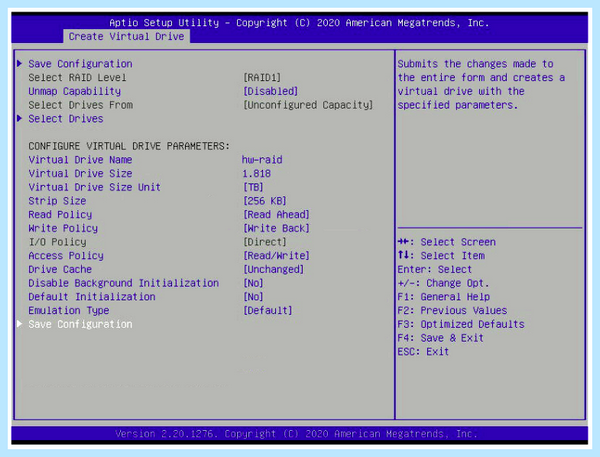Click the Select Item arrows hint
This screenshot has width=600, height=457.
(441, 256)
